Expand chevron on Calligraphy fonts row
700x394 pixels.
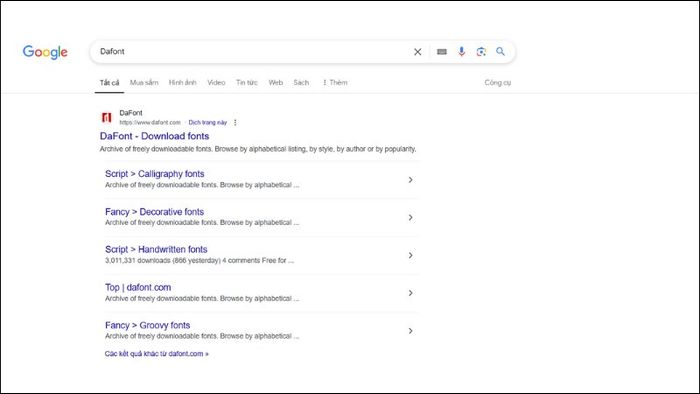[x=410, y=180]
